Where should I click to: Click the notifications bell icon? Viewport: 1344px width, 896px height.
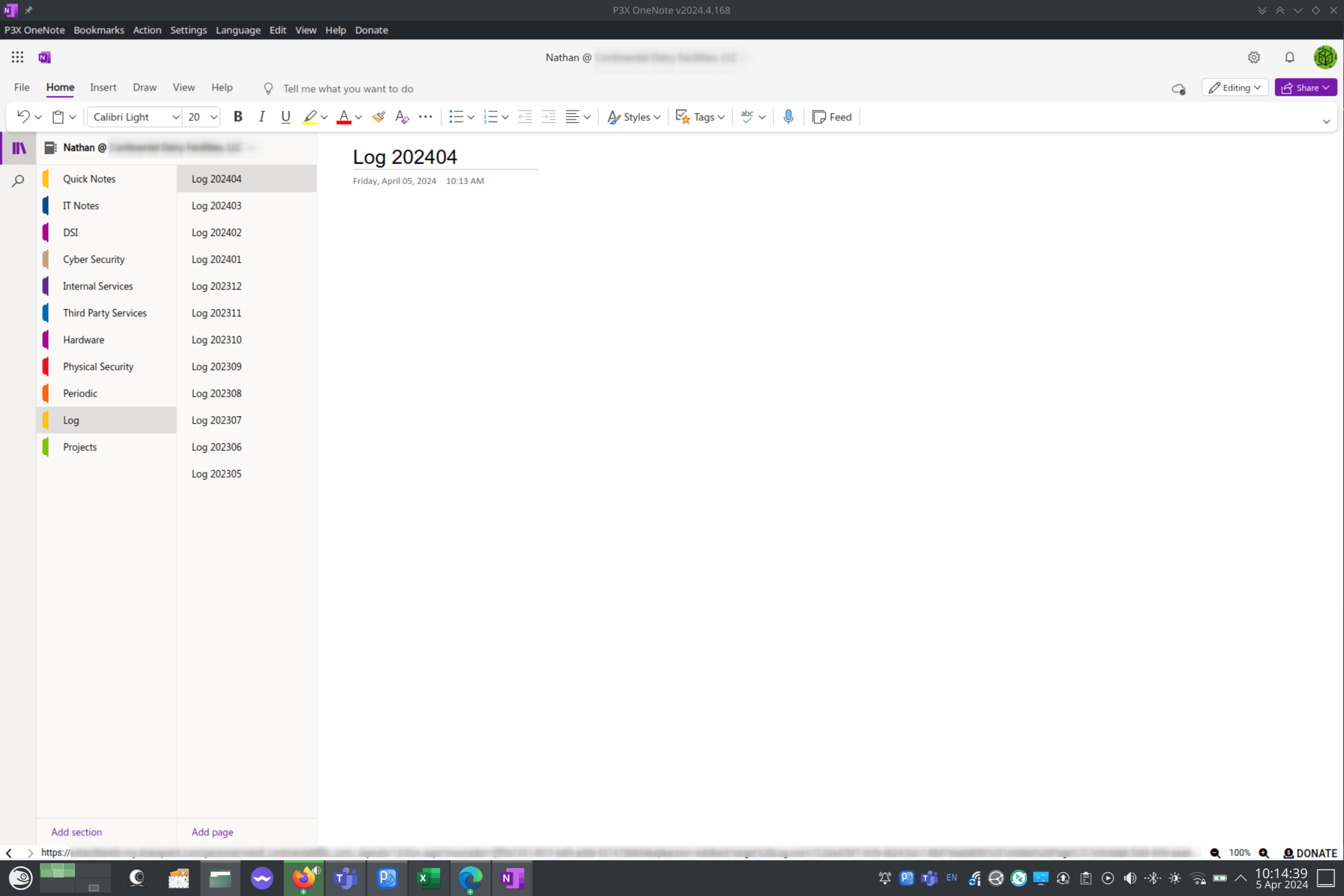(1289, 57)
